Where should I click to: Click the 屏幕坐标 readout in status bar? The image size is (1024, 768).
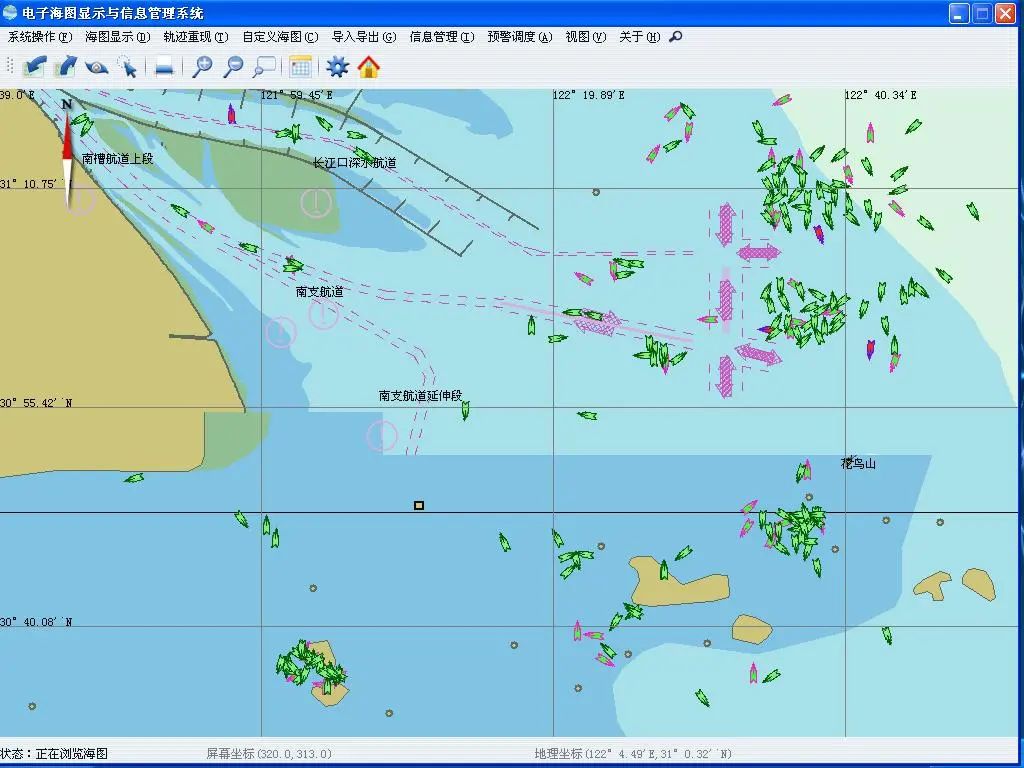[x=269, y=754]
